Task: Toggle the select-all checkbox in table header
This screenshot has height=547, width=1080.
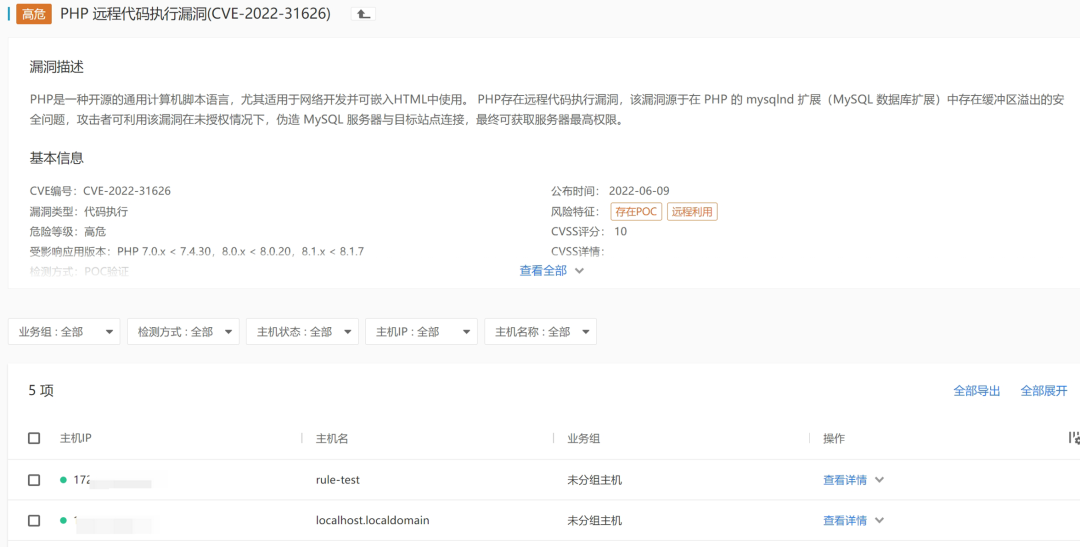Action: click(34, 438)
